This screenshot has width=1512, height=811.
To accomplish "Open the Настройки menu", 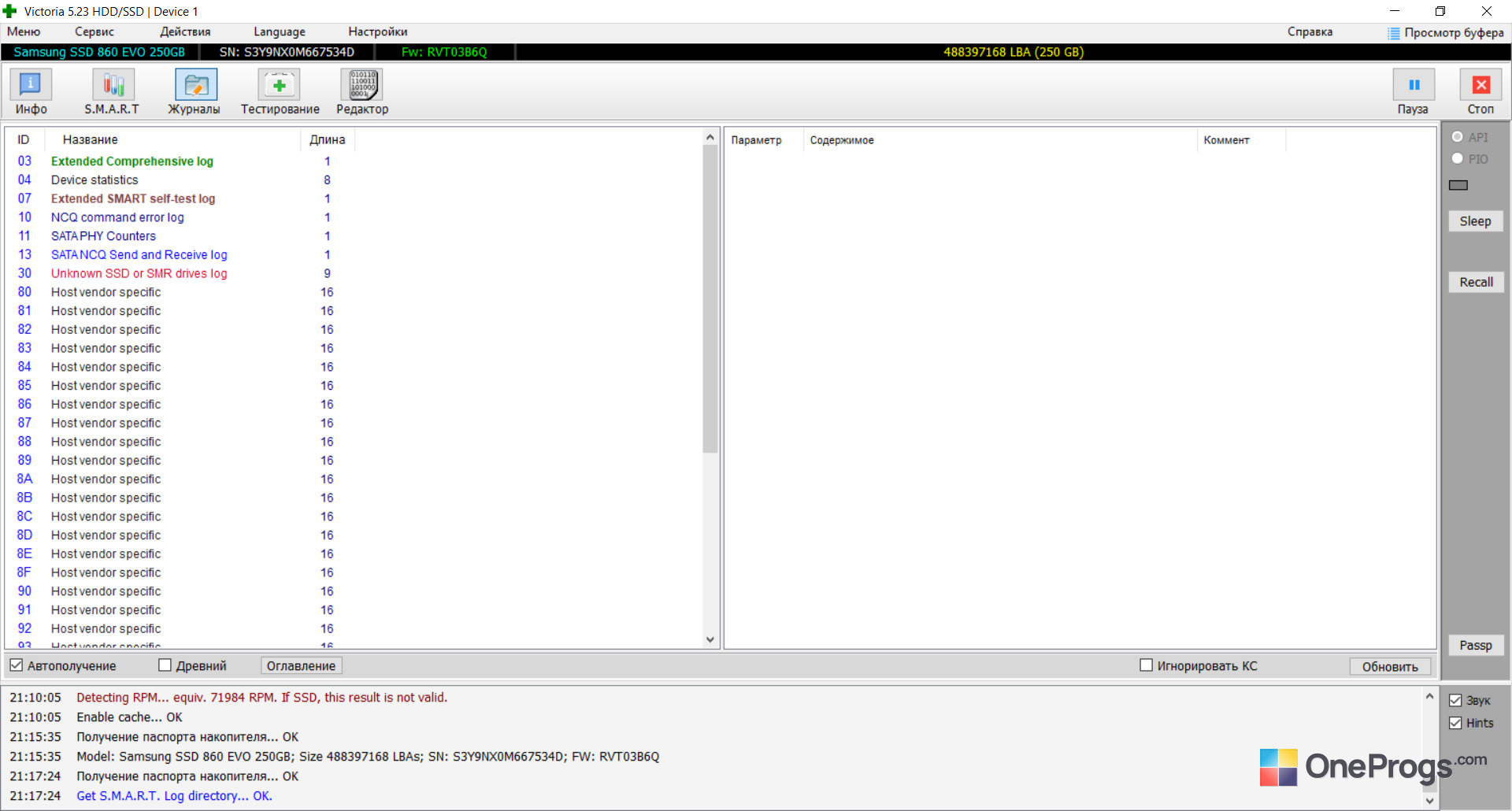I will [378, 31].
